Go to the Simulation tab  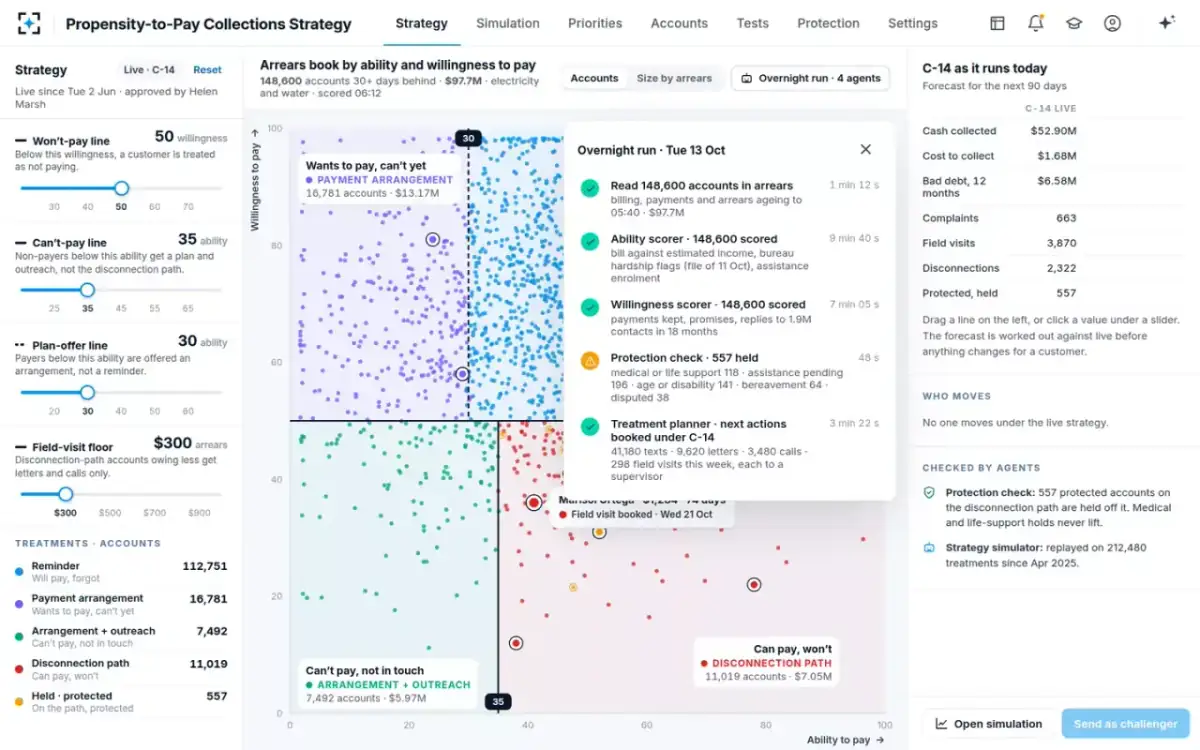click(x=507, y=23)
